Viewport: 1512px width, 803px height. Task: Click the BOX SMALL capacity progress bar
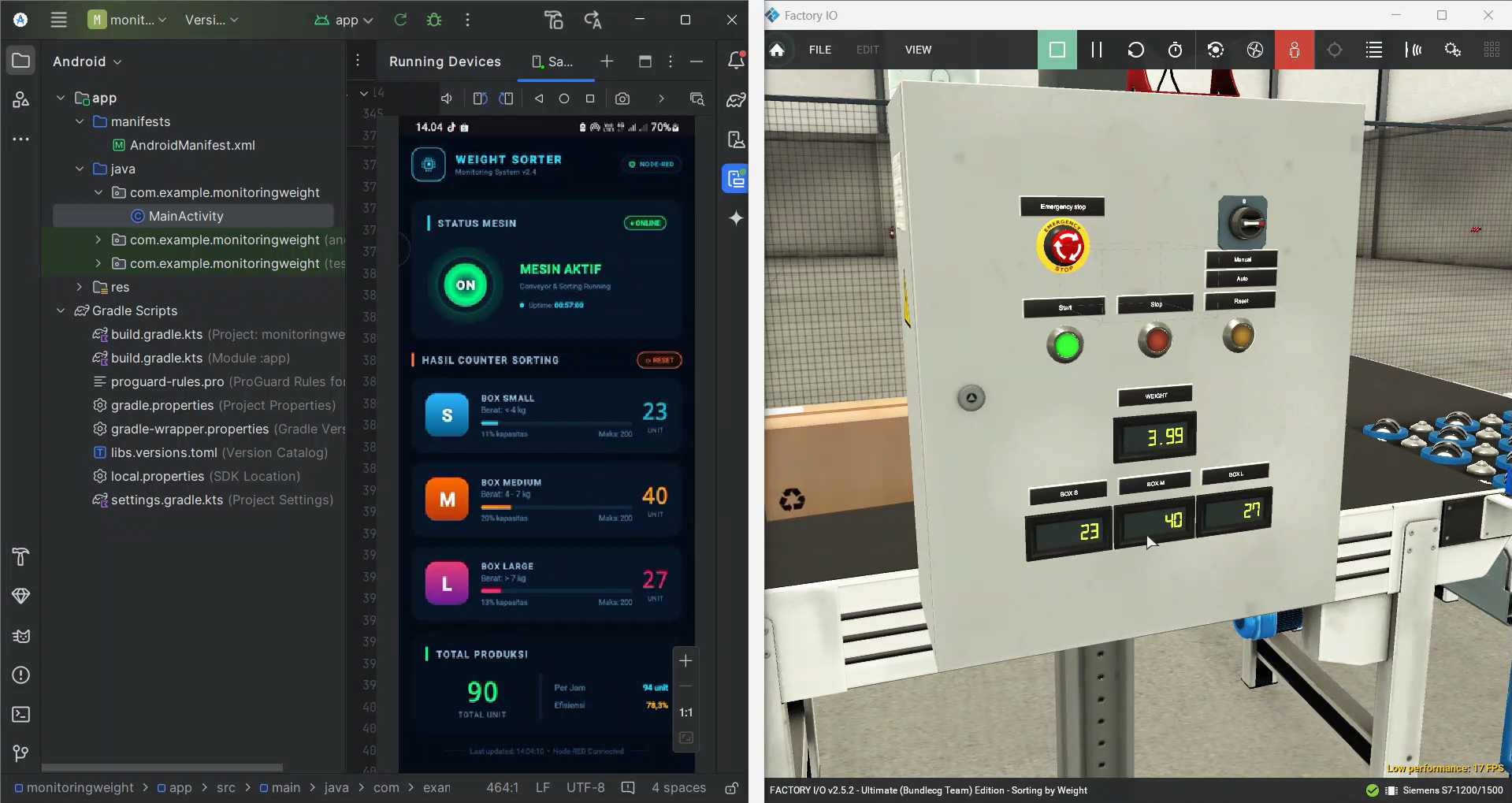pos(556,423)
